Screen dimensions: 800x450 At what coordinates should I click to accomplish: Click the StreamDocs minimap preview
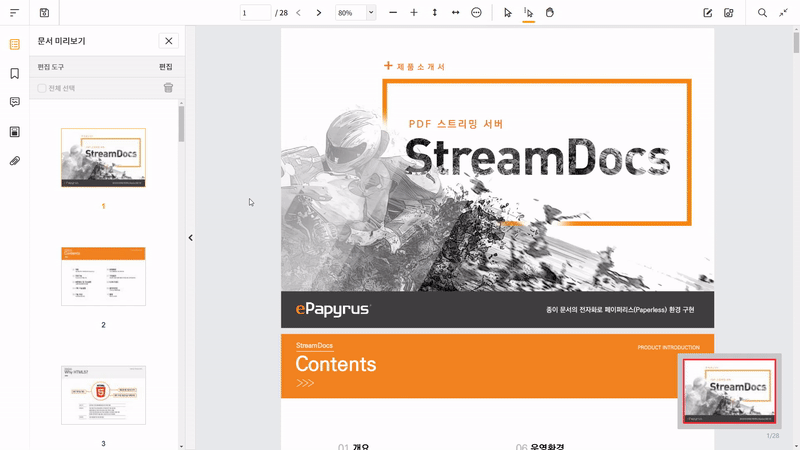[x=730, y=391]
